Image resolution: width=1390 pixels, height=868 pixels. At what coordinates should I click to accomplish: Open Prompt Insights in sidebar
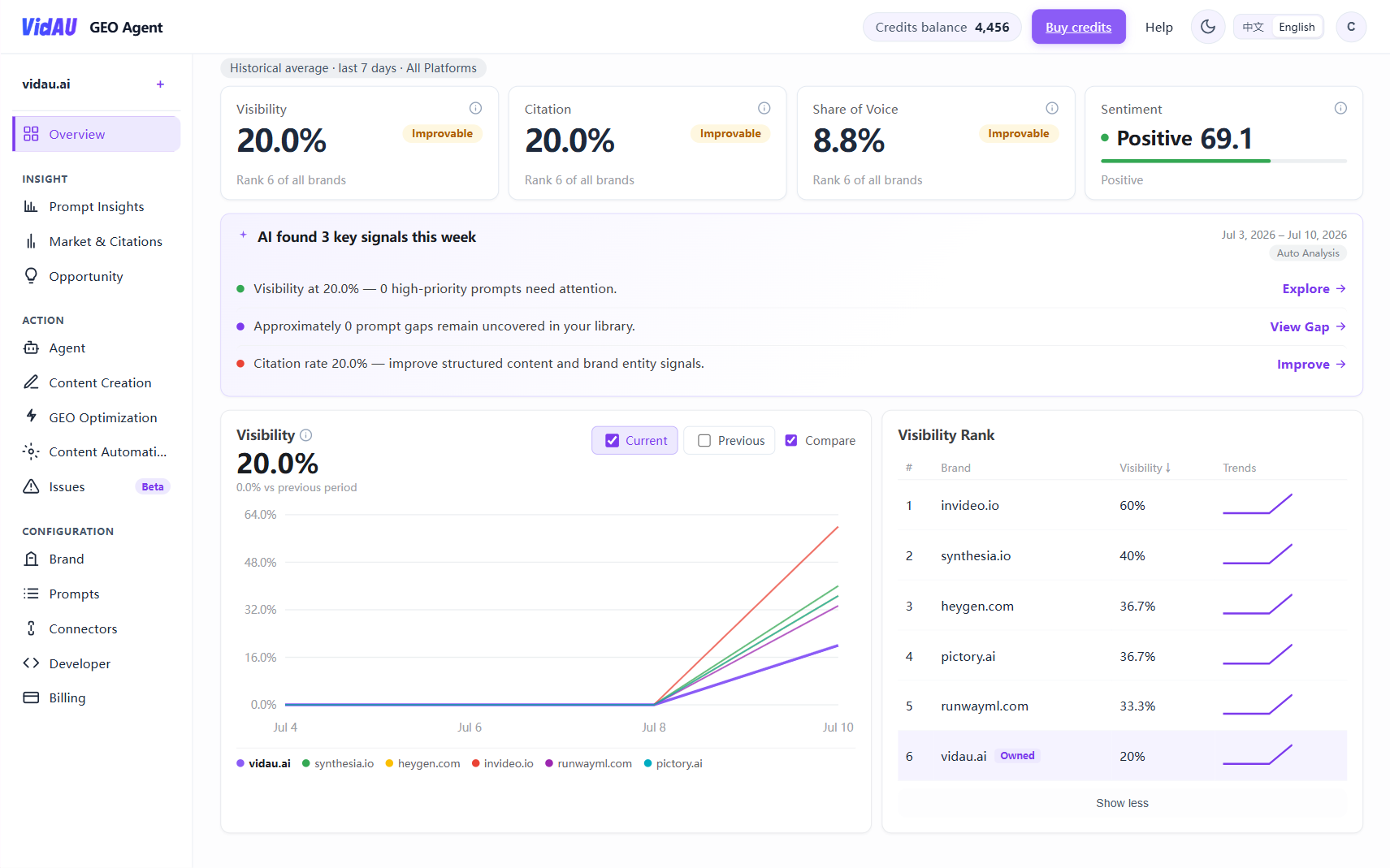pyautogui.click(x=96, y=206)
